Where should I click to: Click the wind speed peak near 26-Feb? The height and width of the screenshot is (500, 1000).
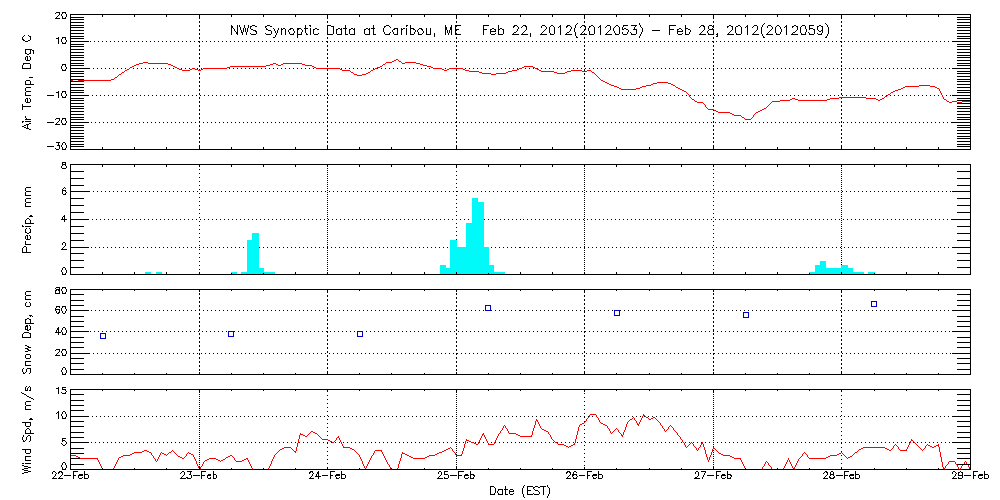pos(593,415)
